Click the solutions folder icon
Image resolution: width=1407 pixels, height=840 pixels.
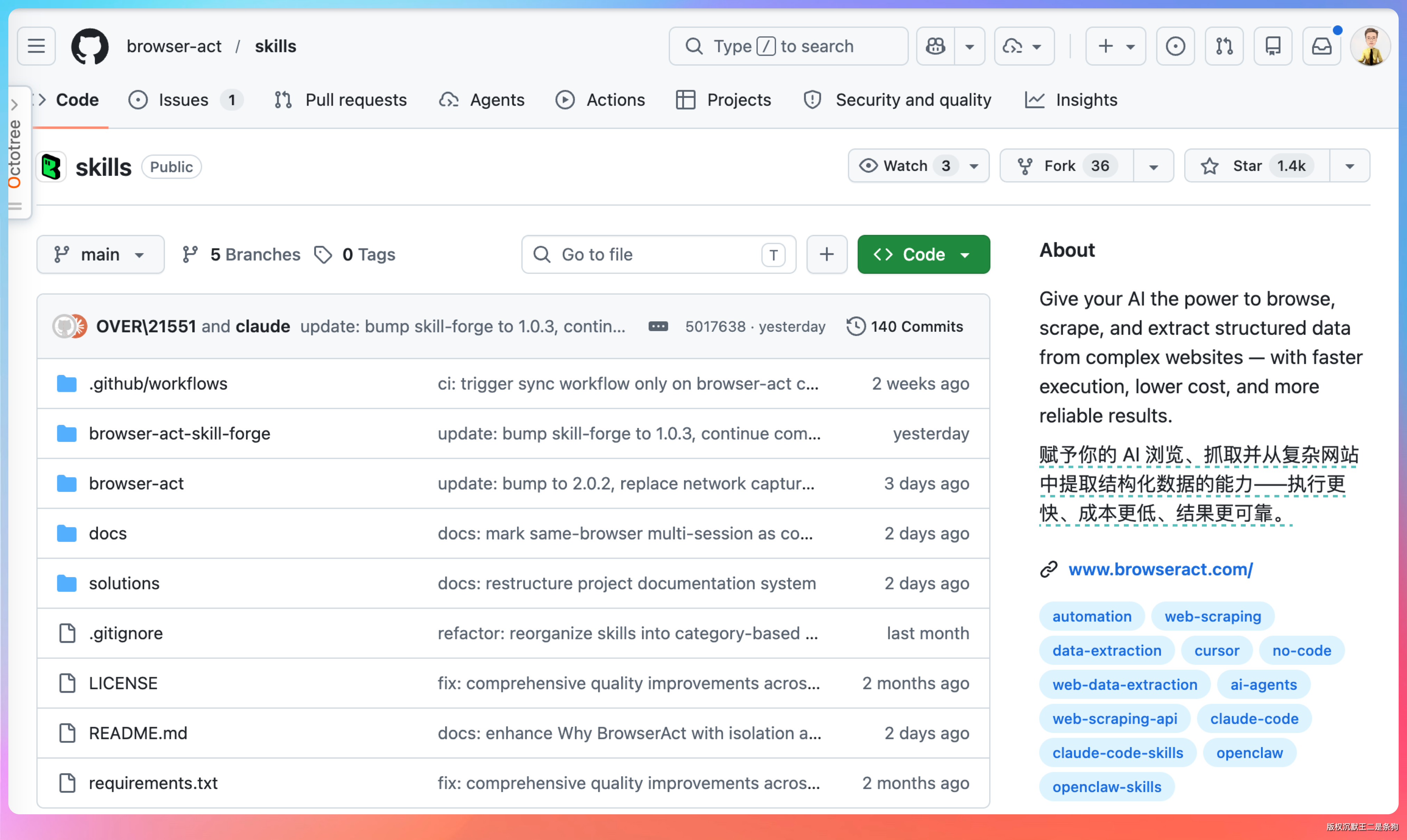(67, 583)
